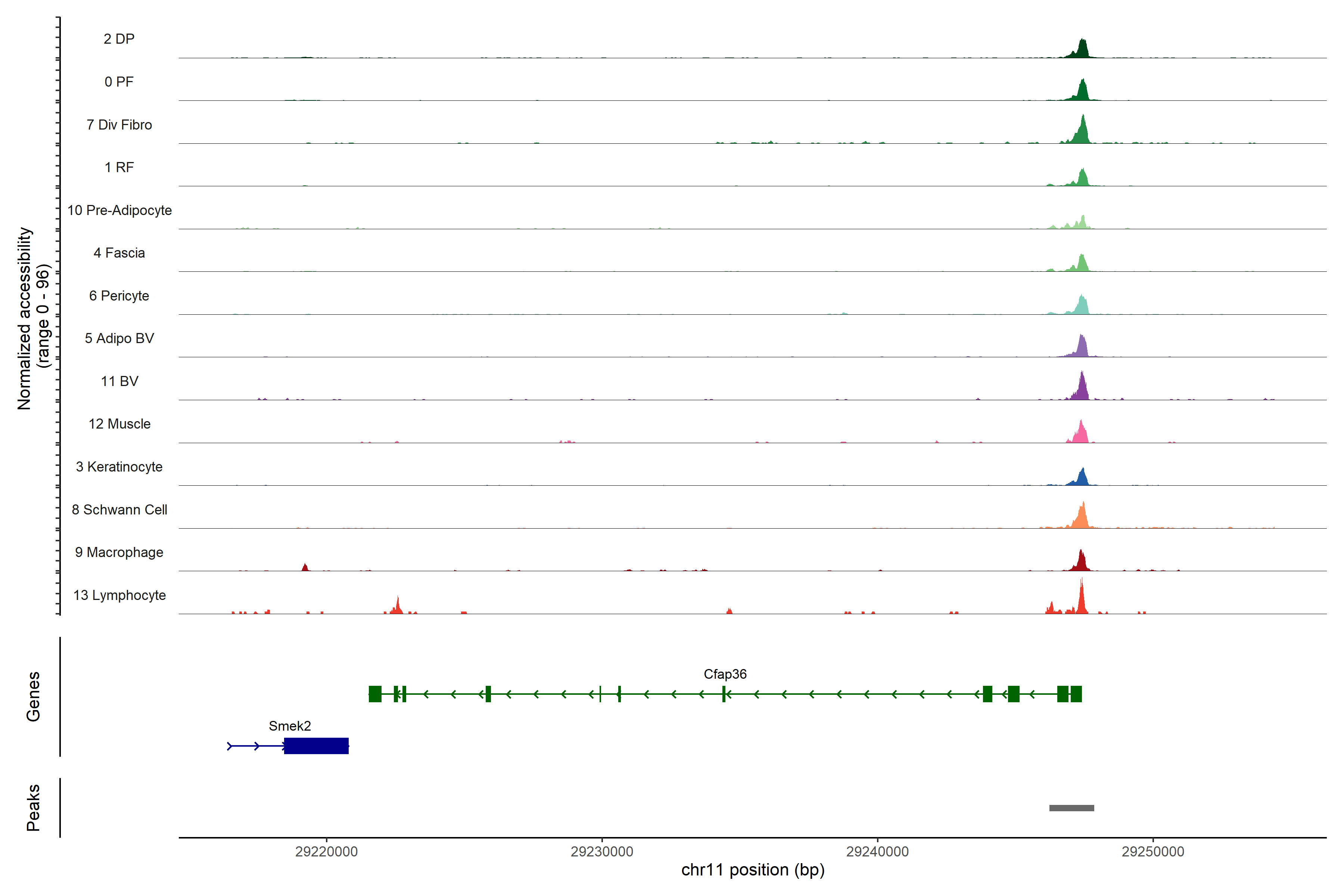
Task: Select the blue Smek2 exon block
Action: tap(316, 746)
